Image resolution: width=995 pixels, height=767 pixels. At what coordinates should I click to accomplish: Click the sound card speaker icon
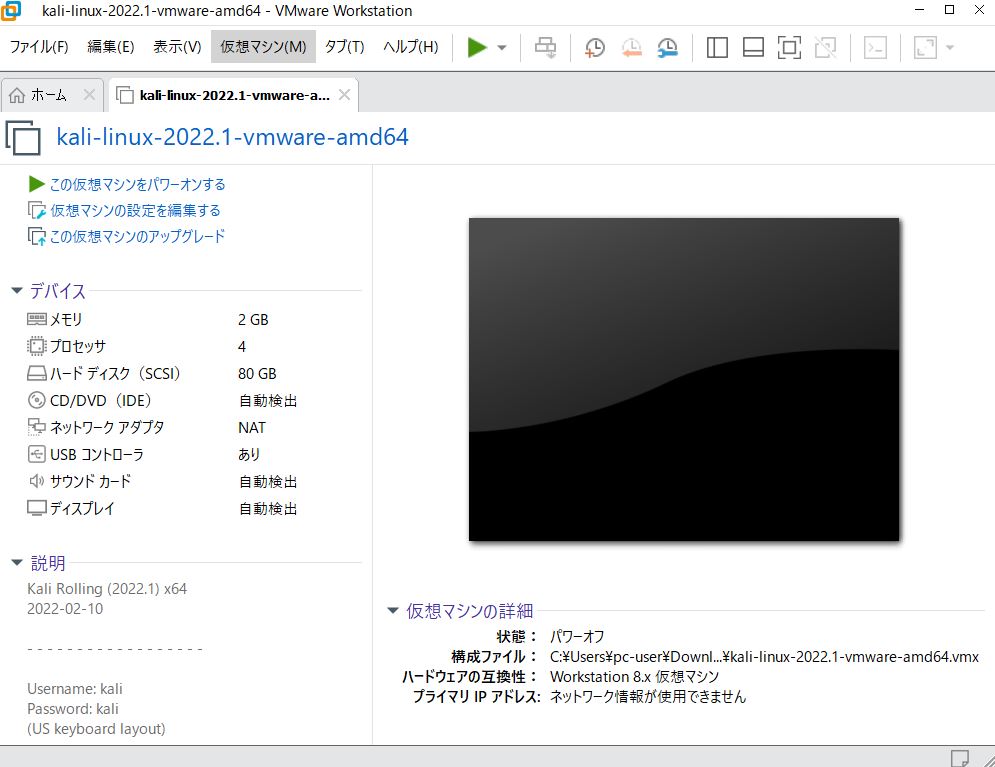click(x=37, y=482)
